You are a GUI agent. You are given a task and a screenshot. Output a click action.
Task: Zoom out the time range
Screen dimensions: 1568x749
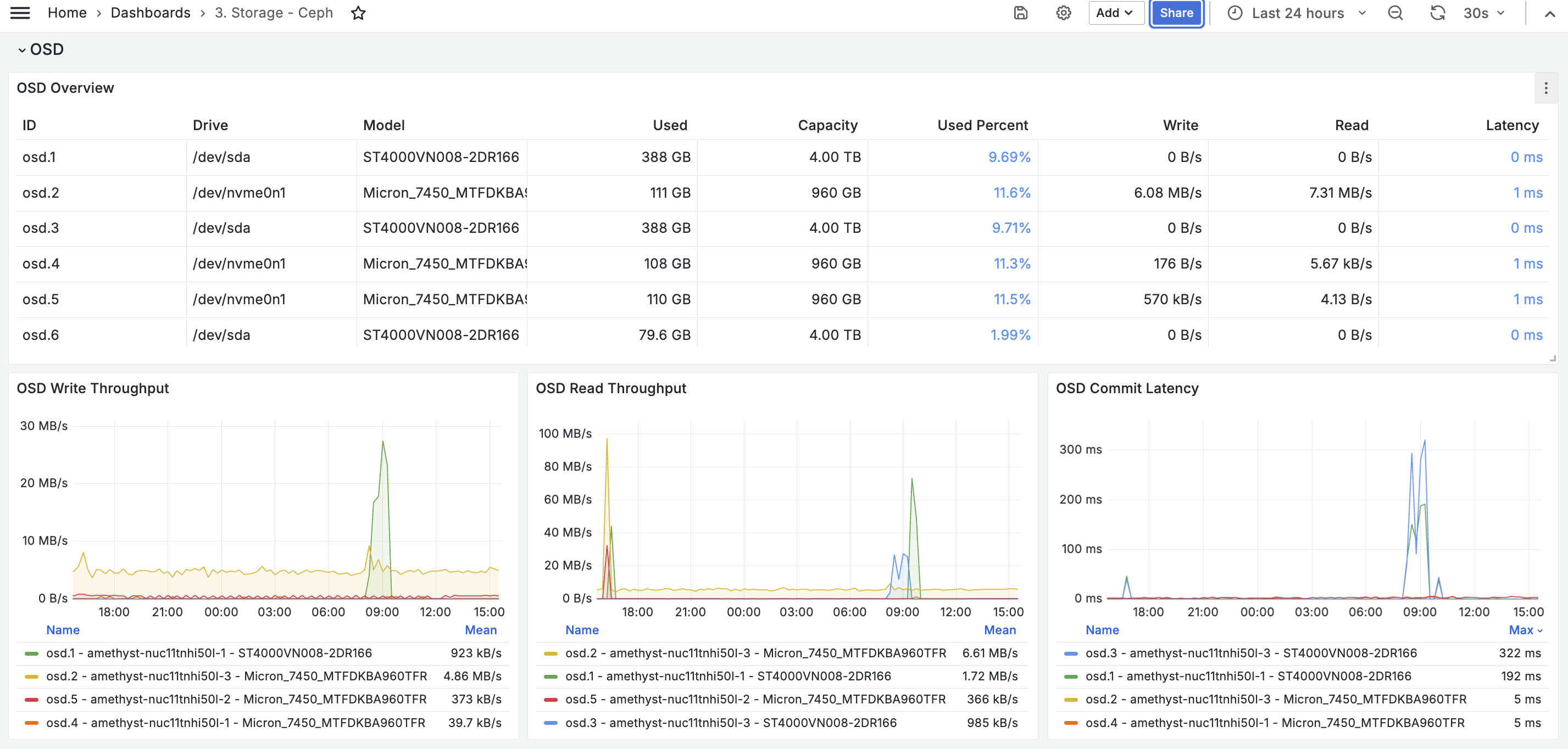pyautogui.click(x=1395, y=13)
